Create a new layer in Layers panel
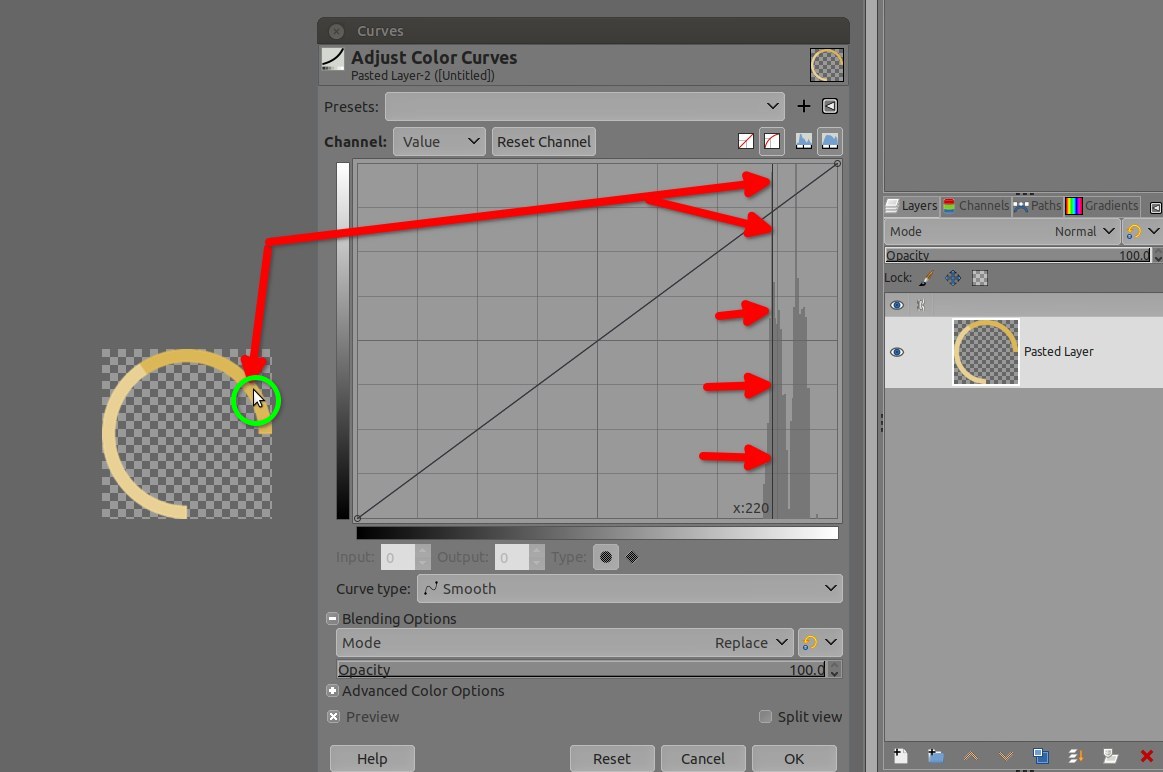 tap(900, 756)
